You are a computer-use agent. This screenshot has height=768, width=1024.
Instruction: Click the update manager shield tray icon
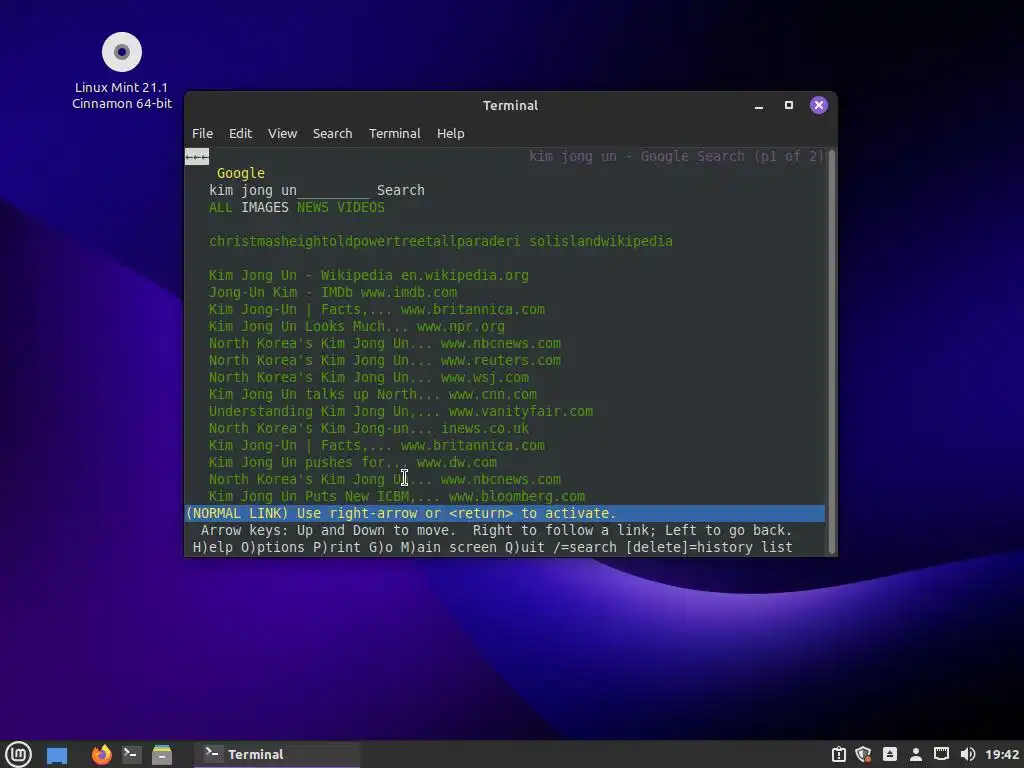(x=863, y=754)
